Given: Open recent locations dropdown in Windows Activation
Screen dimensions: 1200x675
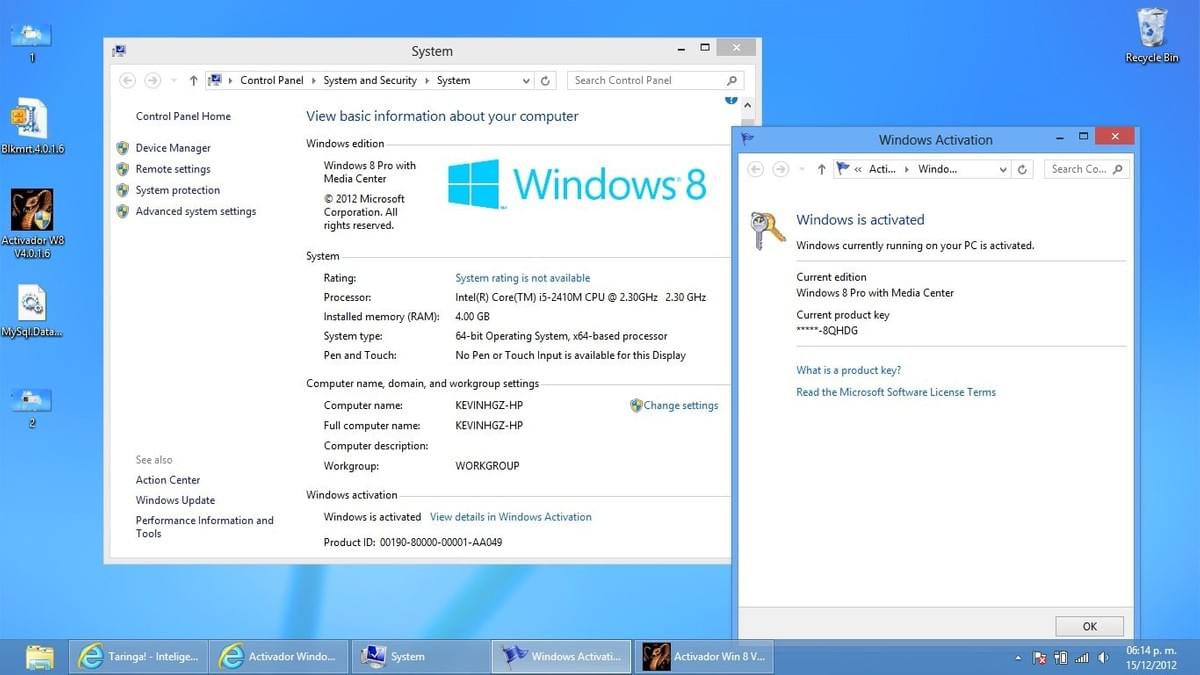Looking at the screenshot, I should 801,169.
